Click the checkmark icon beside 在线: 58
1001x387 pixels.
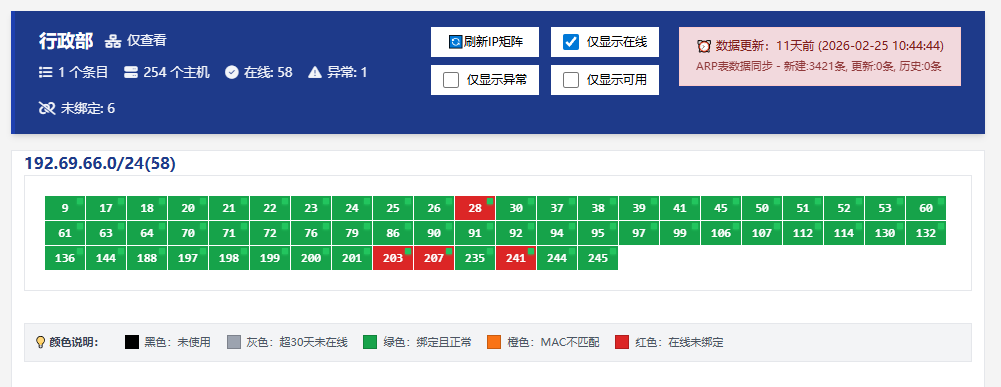[x=232, y=72]
